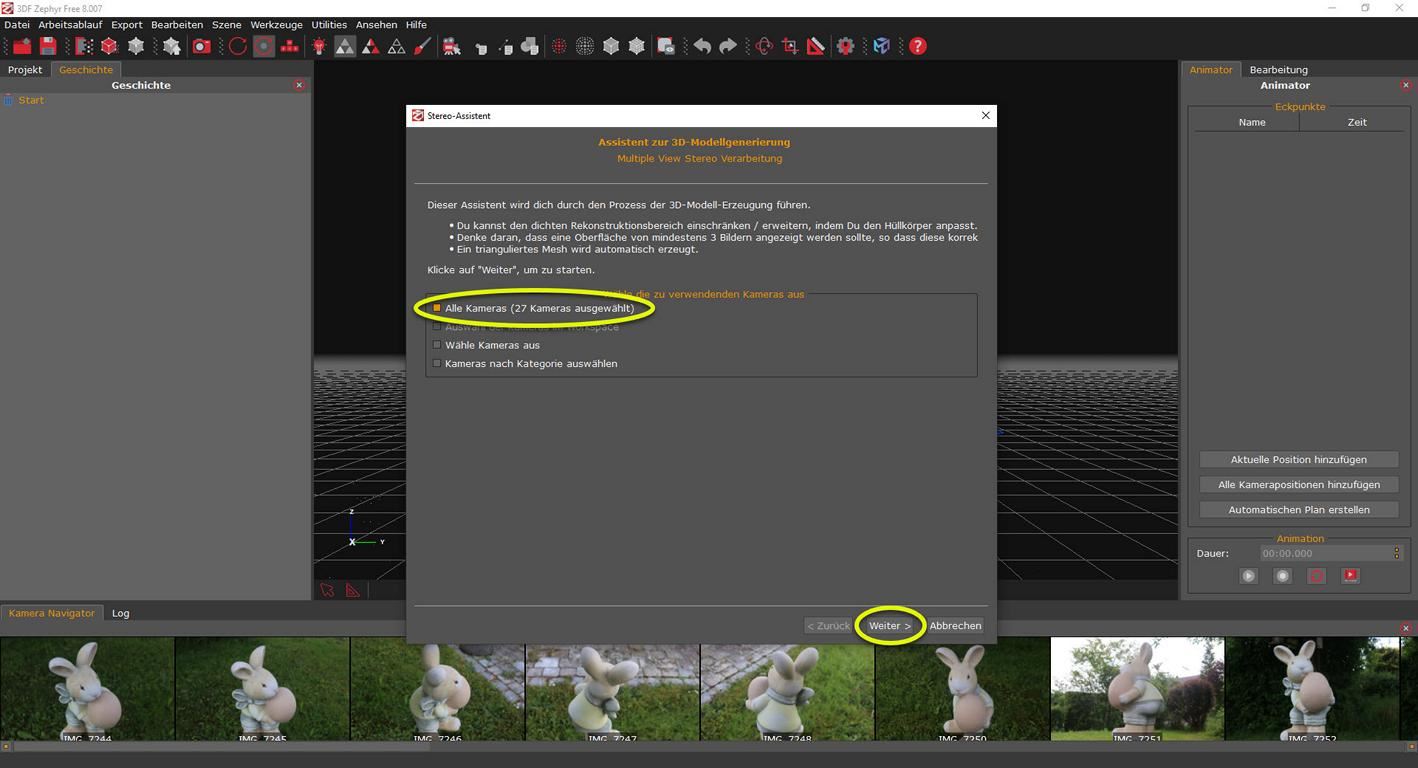
Task: Select 'Kameras nach Kategorie auswählen' option
Action: click(x=525, y=363)
